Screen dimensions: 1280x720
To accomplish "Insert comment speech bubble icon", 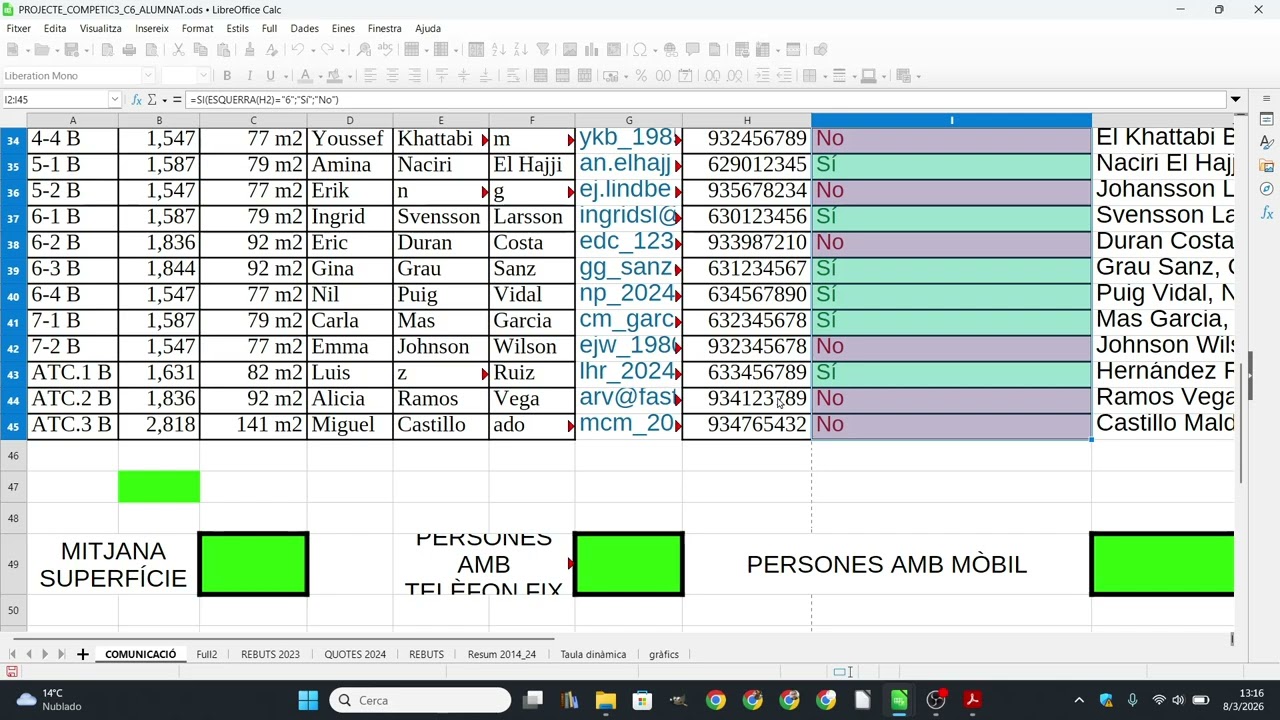I will coord(692,49).
